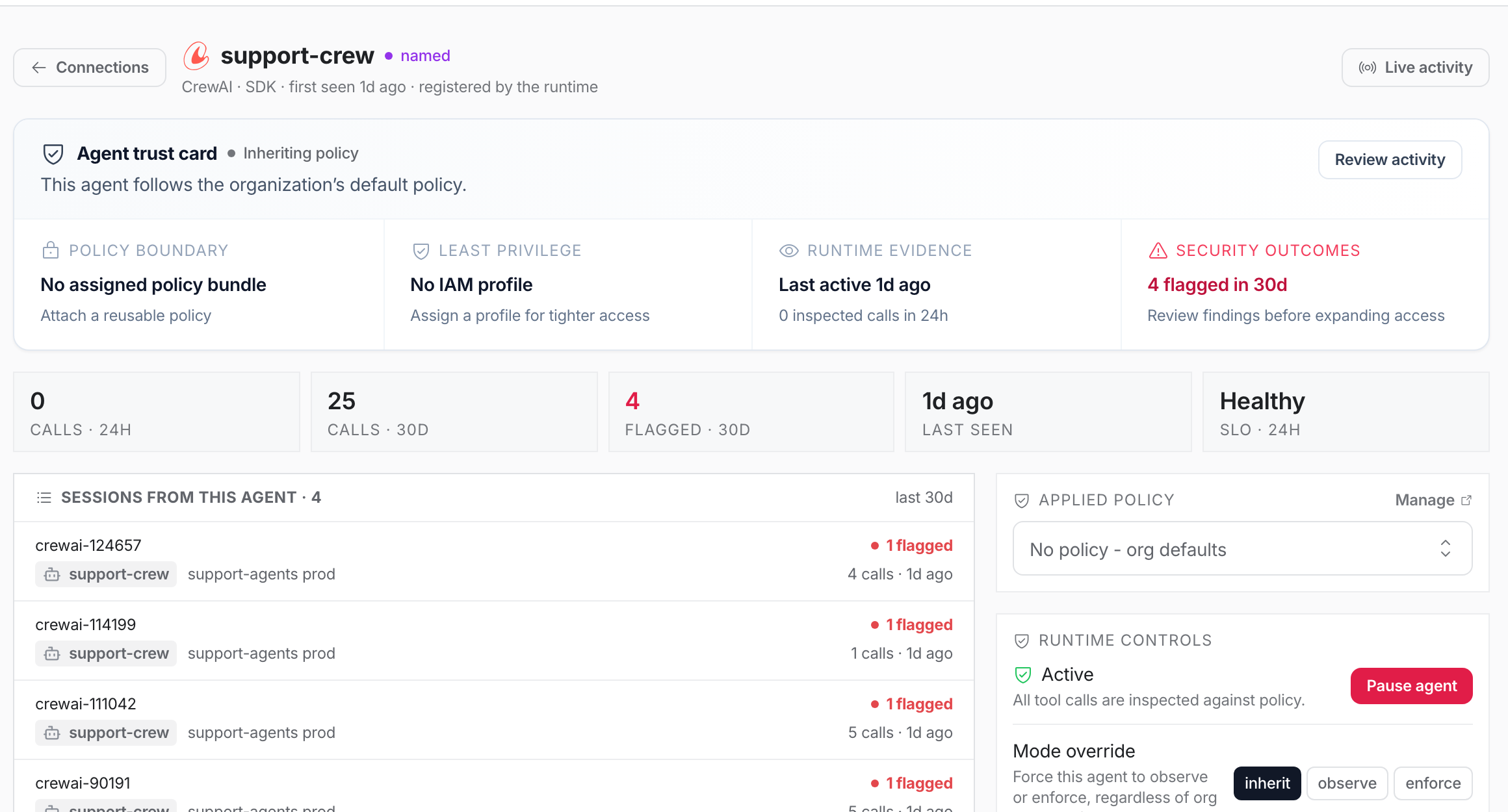The height and width of the screenshot is (812, 1508).
Task: Set mode override to observe
Action: 1347,783
